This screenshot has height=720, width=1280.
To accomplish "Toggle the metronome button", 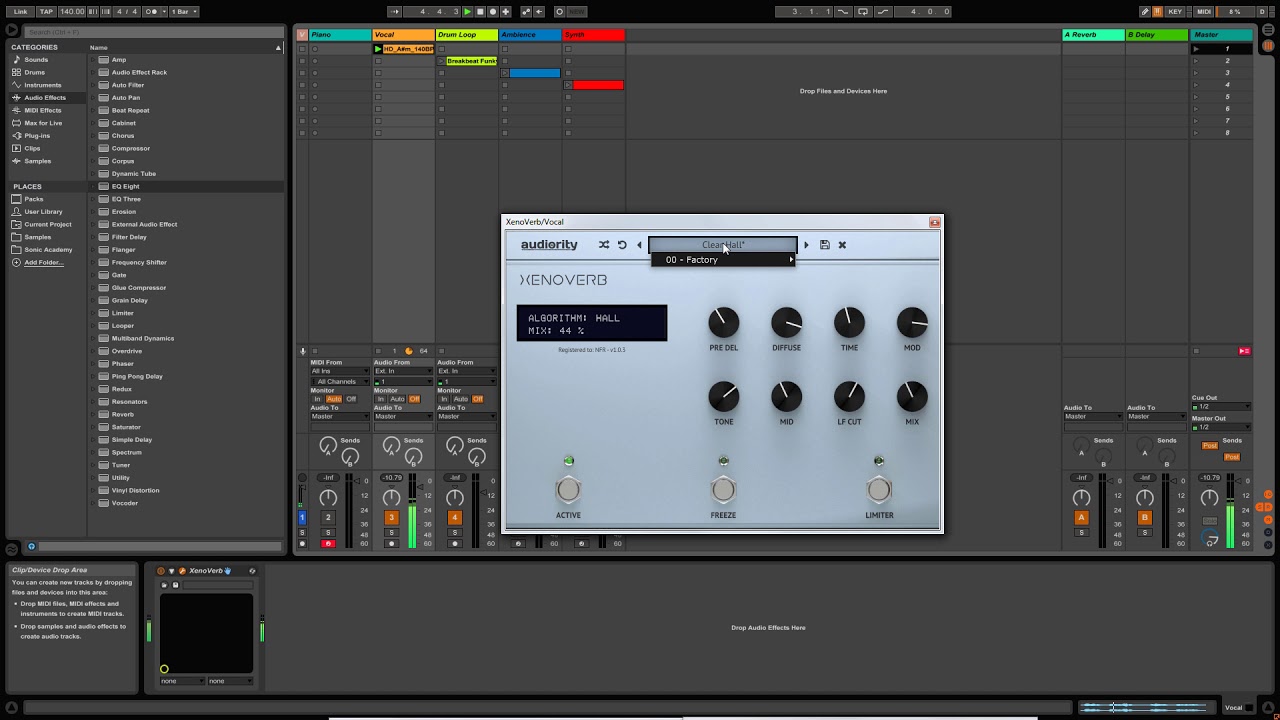I will coord(152,12).
